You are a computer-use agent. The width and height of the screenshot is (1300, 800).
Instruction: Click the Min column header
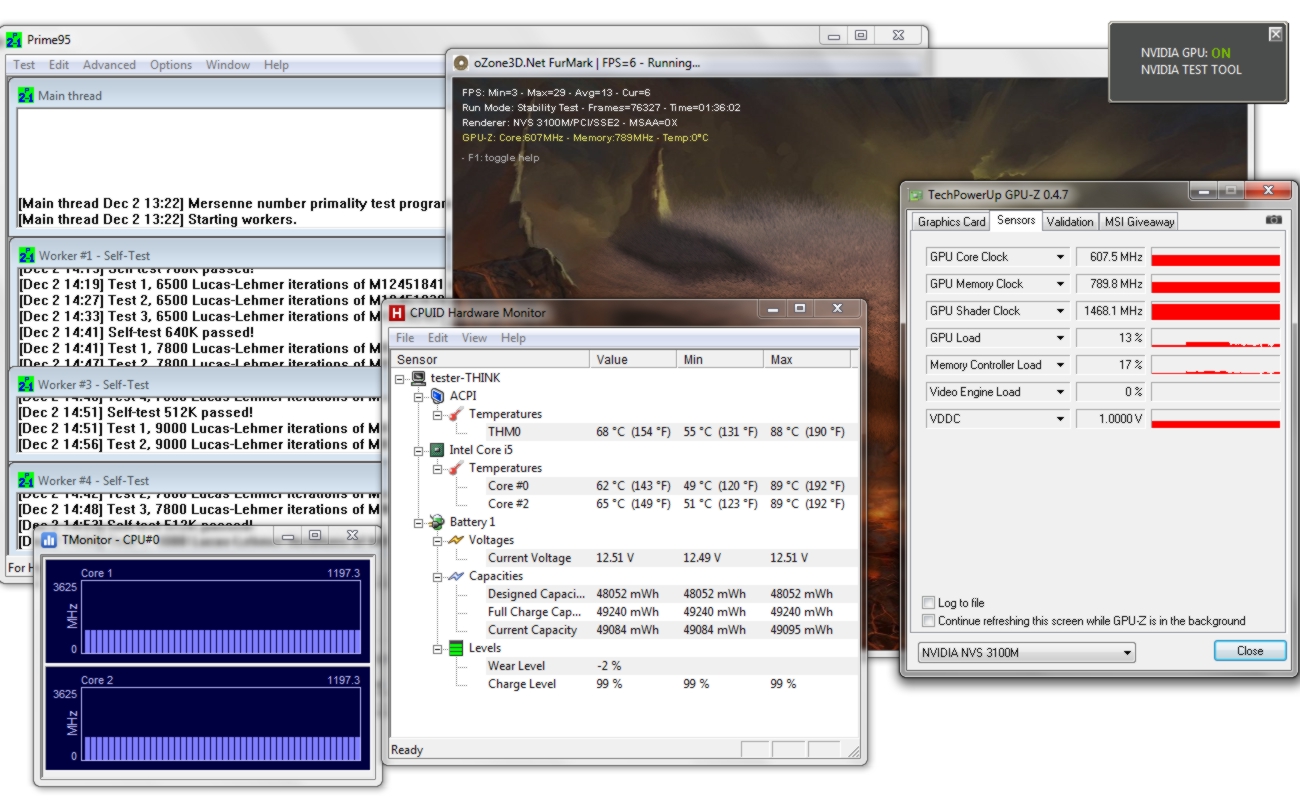point(720,359)
